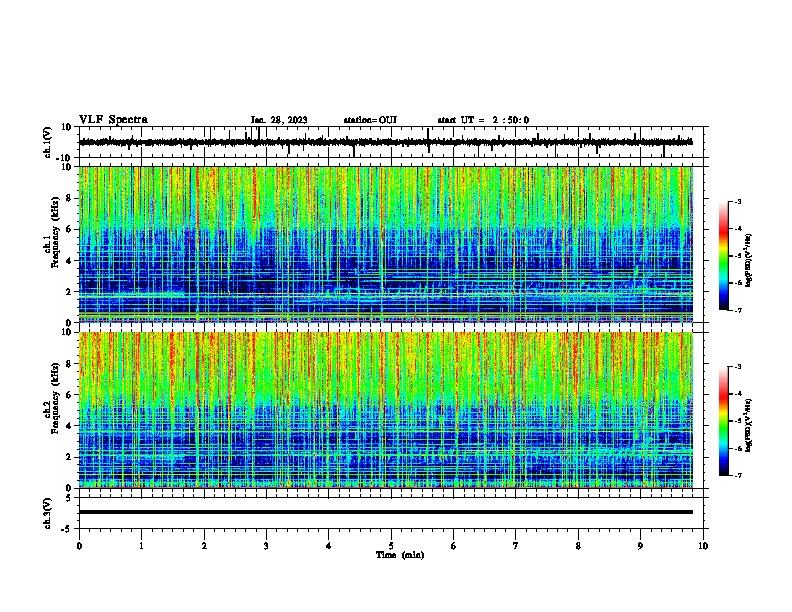Click the "-3" label on ch.1 color scale
792x612 pixels.
click(737, 201)
